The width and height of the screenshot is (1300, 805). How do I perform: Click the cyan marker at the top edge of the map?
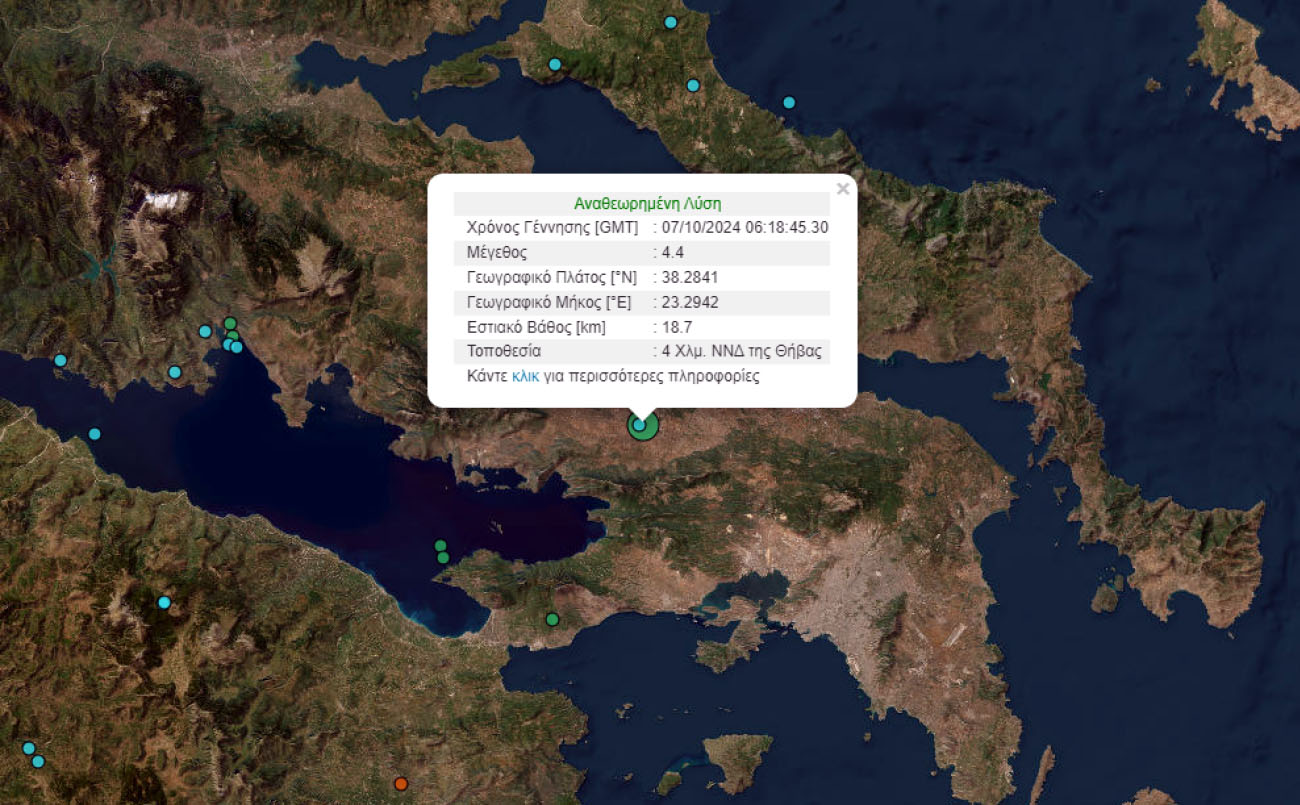tap(671, 22)
